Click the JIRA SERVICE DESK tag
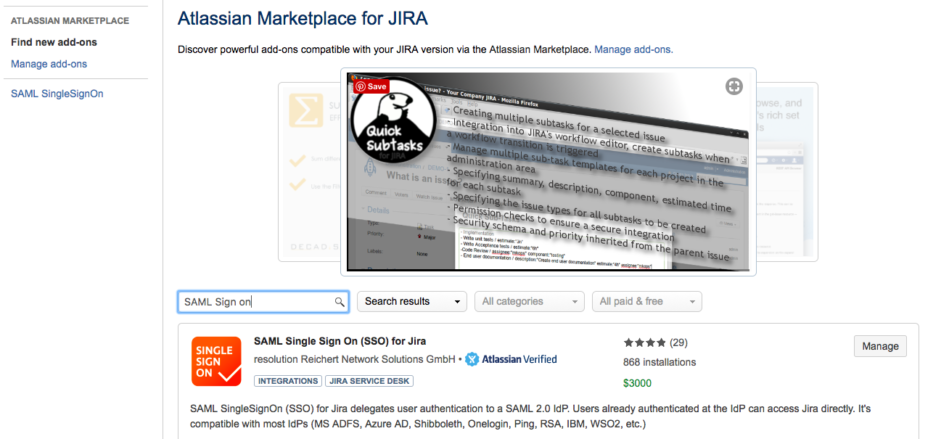Screen dimensions: 949x439 click(369, 381)
